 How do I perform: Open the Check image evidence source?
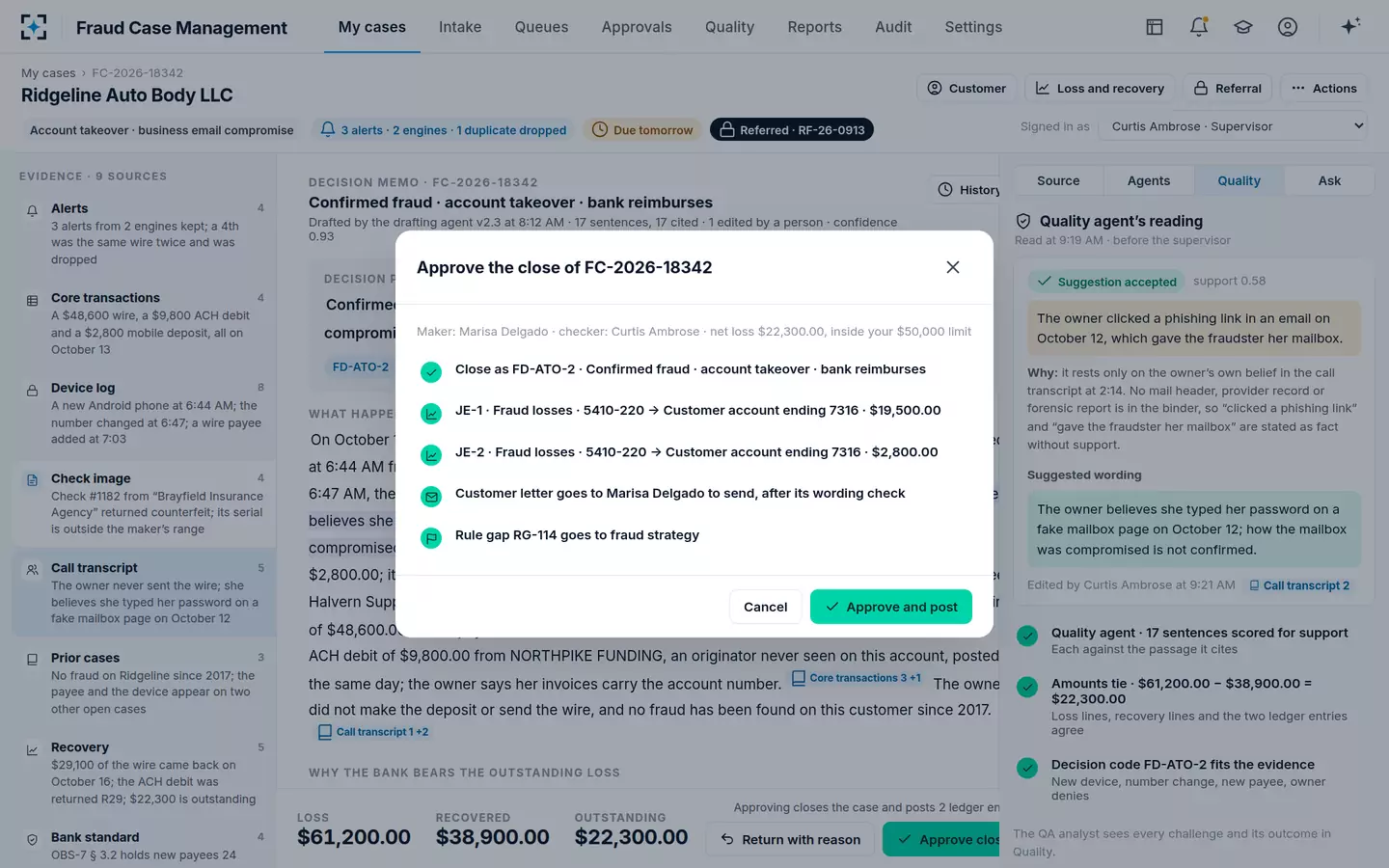[x=145, y=502]
